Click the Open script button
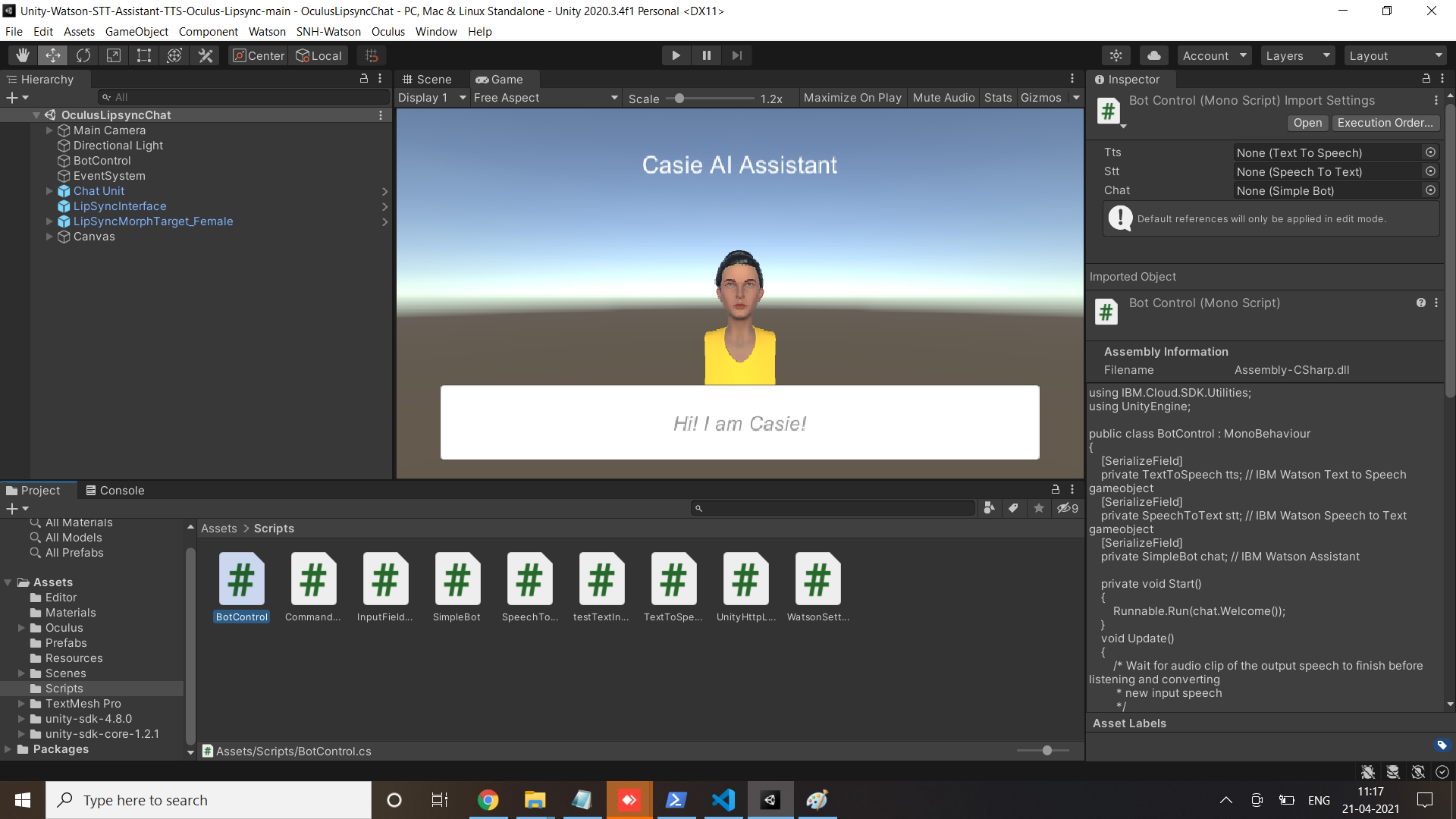The height and width of the screenshot is (819, 1456). 1307,123
